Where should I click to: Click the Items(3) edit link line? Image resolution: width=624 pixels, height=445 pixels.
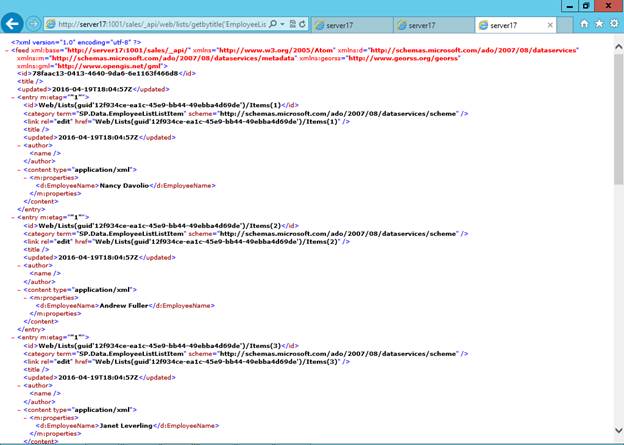coord(187,361)
